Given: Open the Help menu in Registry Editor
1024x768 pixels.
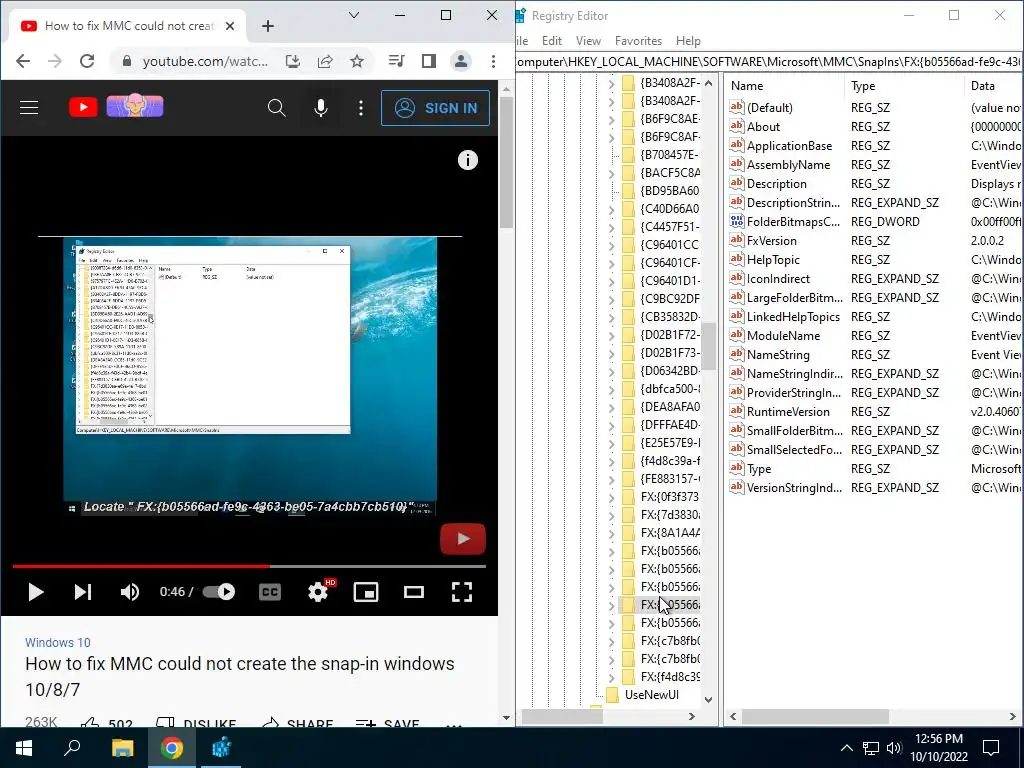Looking at the screenshot, I should pos(688,40).
